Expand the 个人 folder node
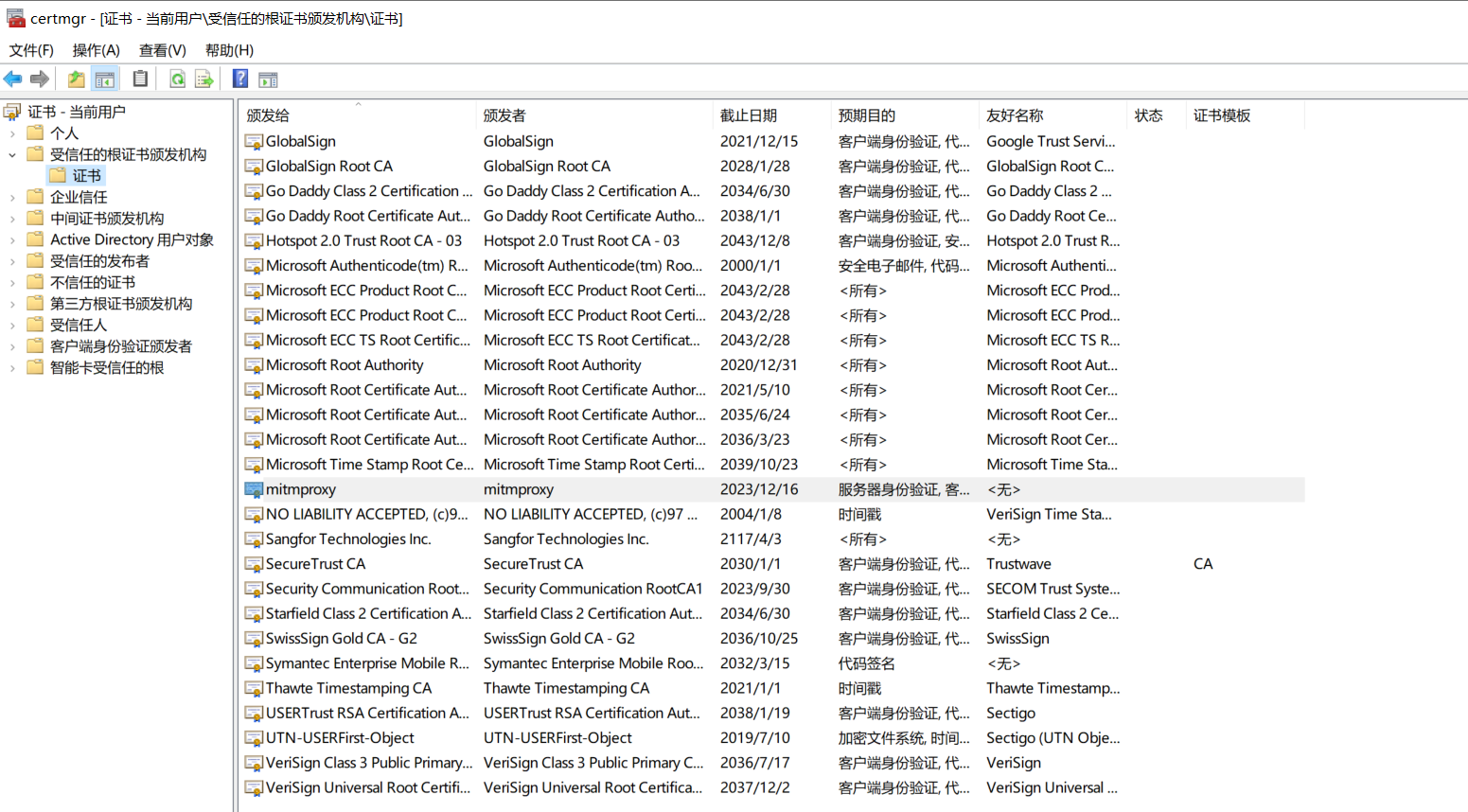This screenshot has height=812, width=1468. click(12, 133)
